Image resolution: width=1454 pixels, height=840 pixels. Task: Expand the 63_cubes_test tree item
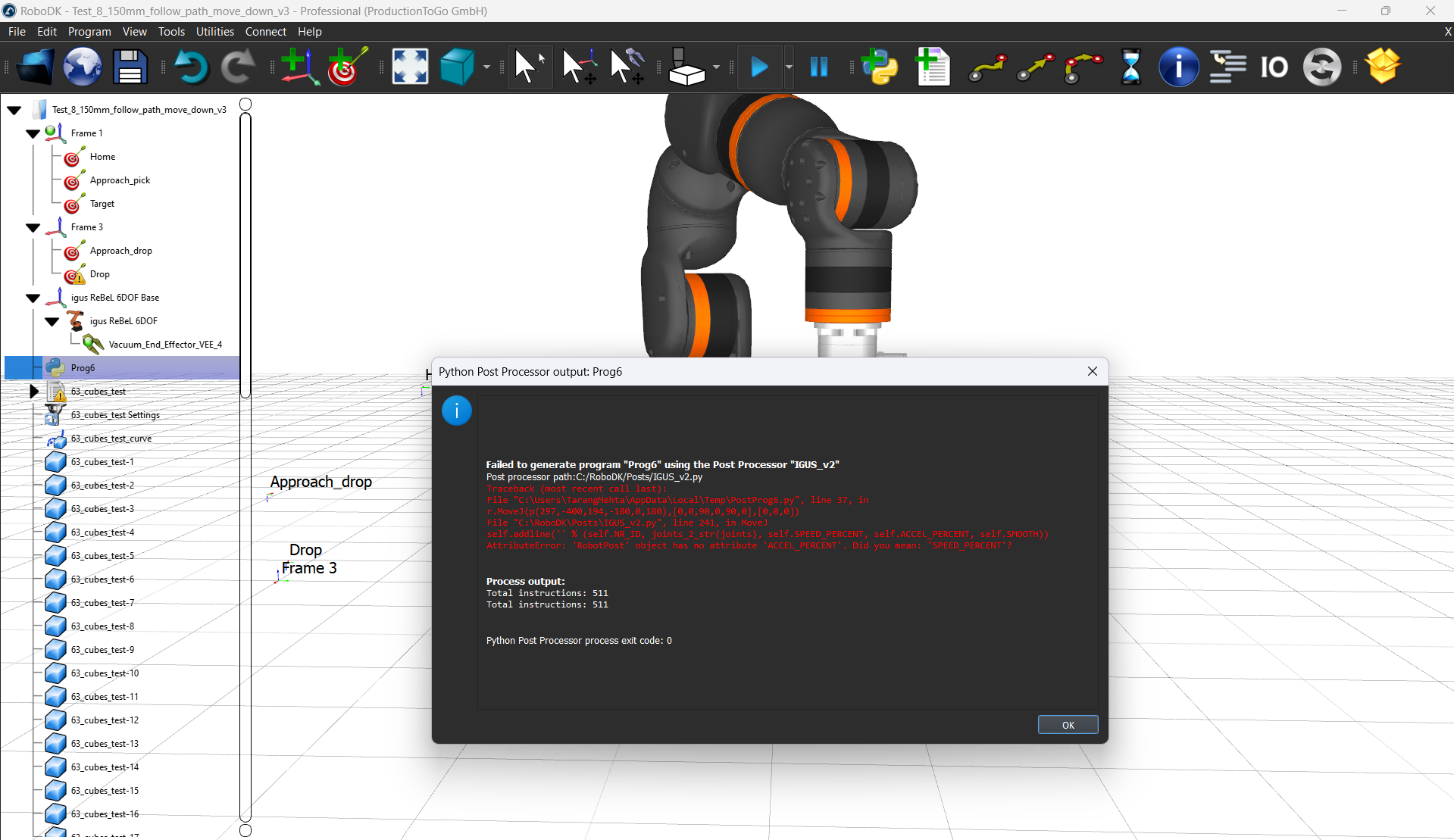pyautogui.click(x=33, y=392)
